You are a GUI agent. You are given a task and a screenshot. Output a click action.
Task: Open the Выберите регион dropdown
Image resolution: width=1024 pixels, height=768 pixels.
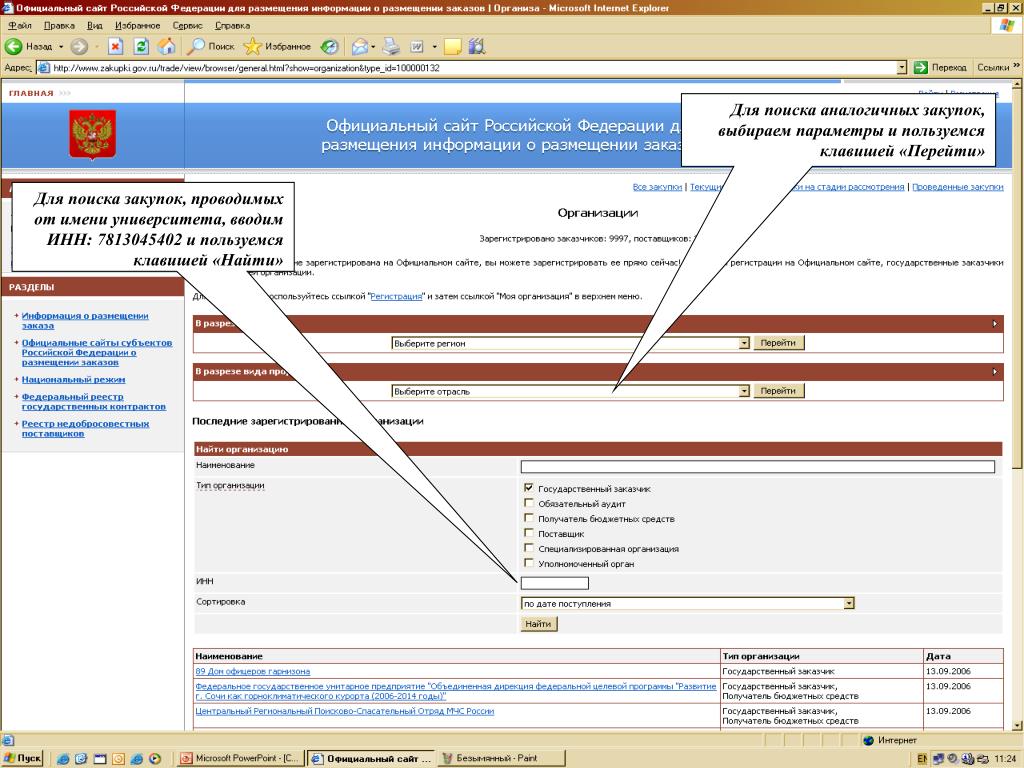pyautogui.click(x=570, y=343)
